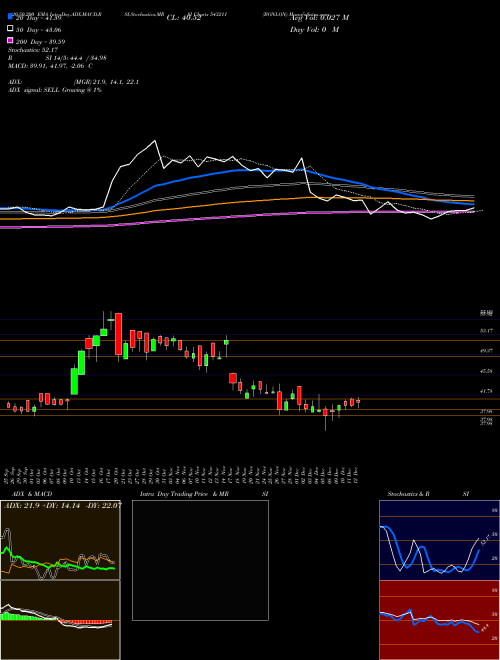Click the 'Avg Vol: 0.027 M' text
Viewport: 500px width, 660px height.
tap(320, 18)
